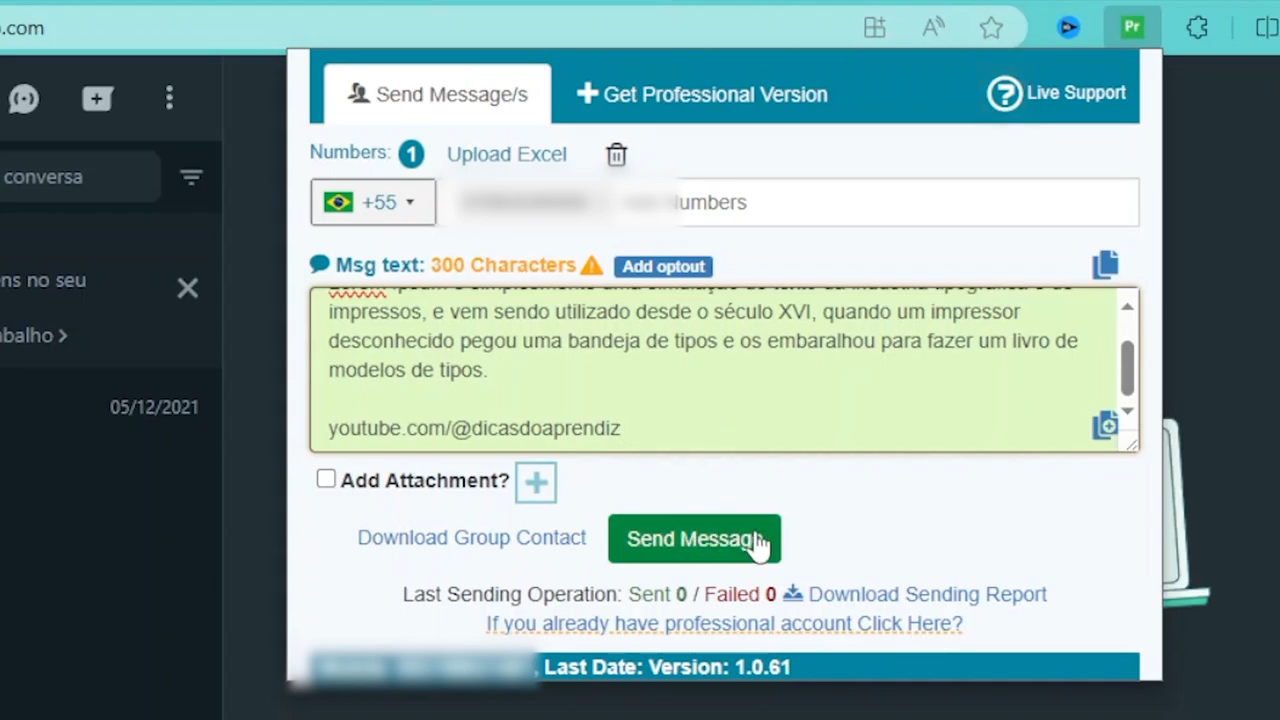
Task: Click character count warning icon
Action: click(592, 265)
